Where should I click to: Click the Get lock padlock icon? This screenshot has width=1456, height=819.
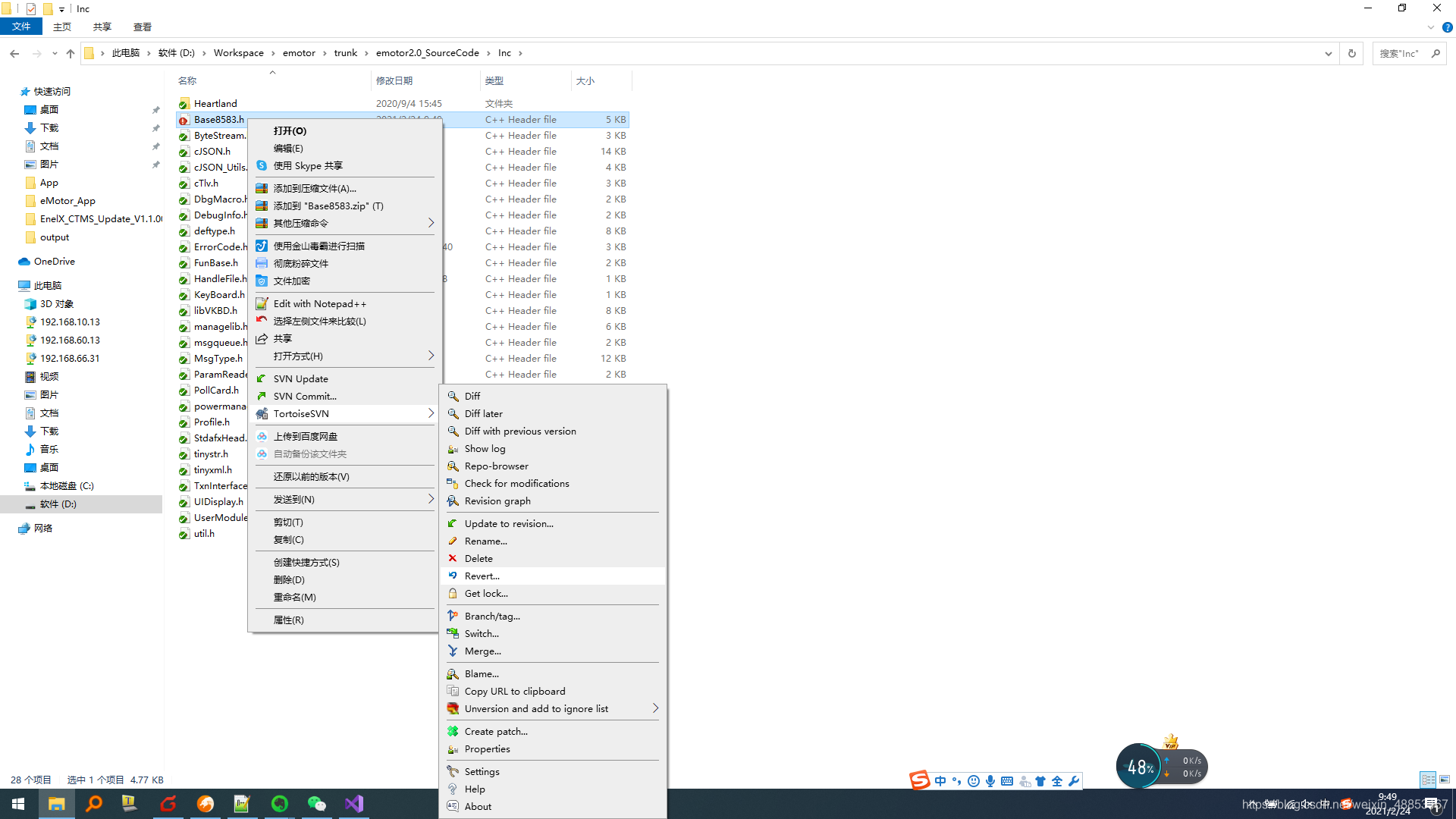pyautogui.click(x=453, y=594)
